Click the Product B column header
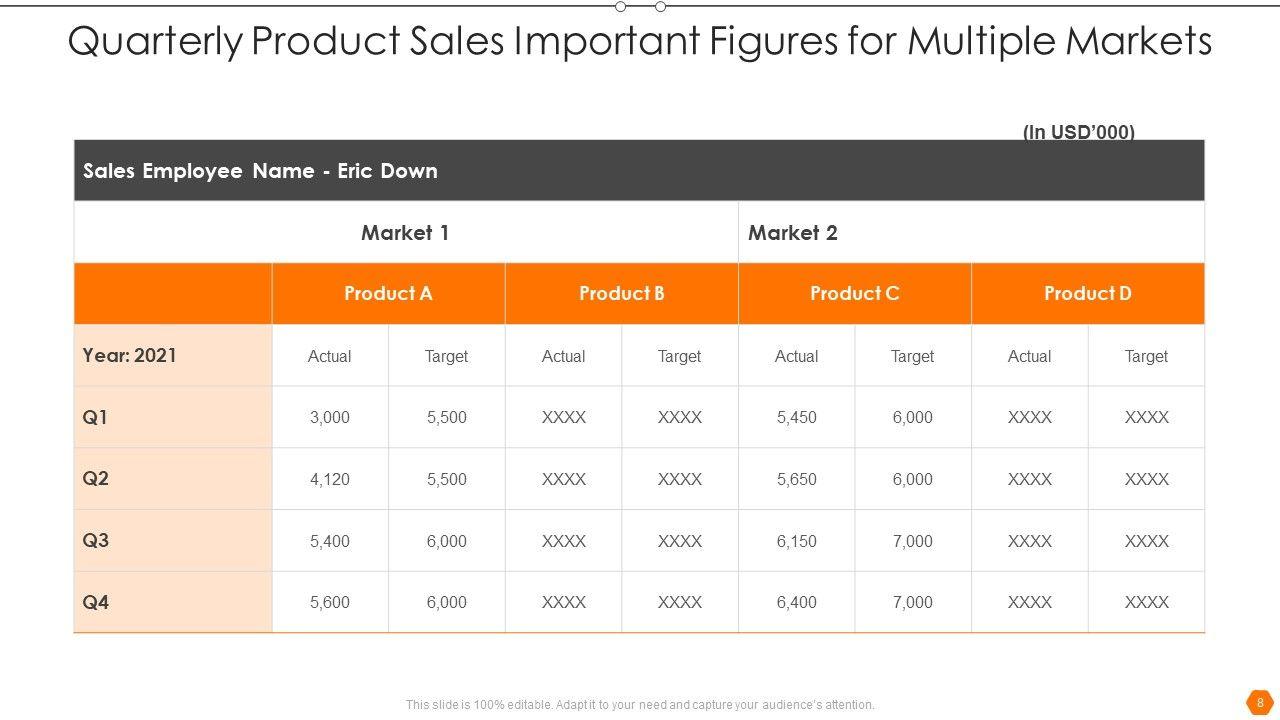 point(621,294)
